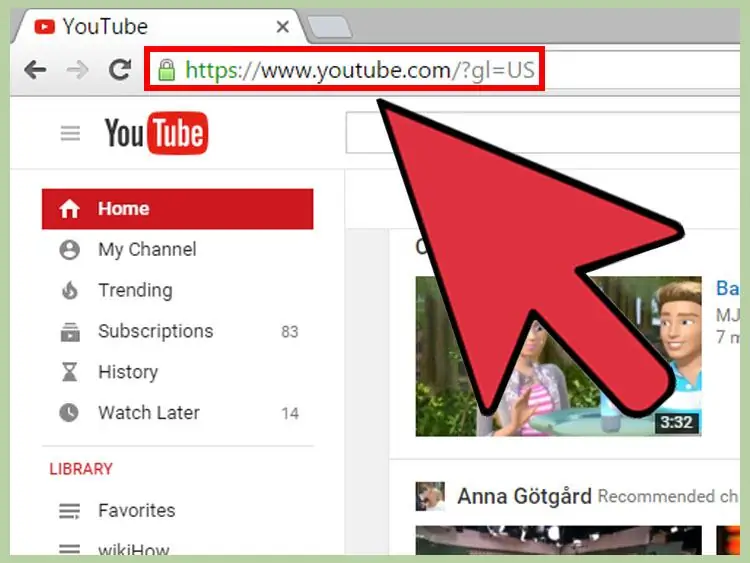The height and width of the screenshot is (563, 750).
Task: Click the 3:32 video duration badge
Action: point(676,422)
